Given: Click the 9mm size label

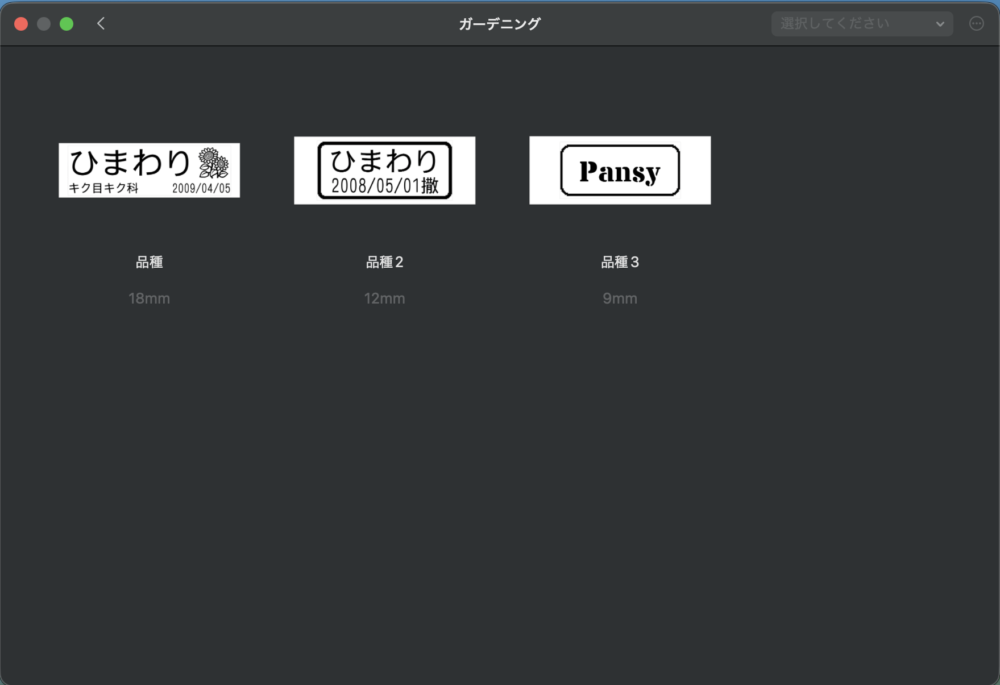Looking at the screenshot, I should (619, 298).
